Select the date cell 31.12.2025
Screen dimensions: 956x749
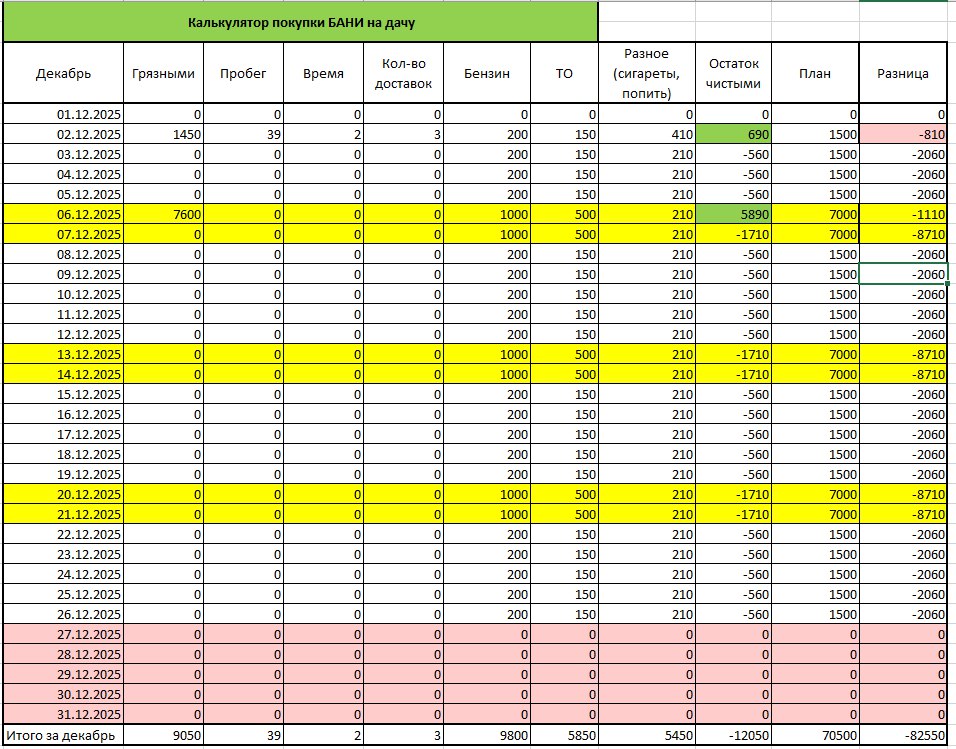pyautogui.click(x=63, y=714)
